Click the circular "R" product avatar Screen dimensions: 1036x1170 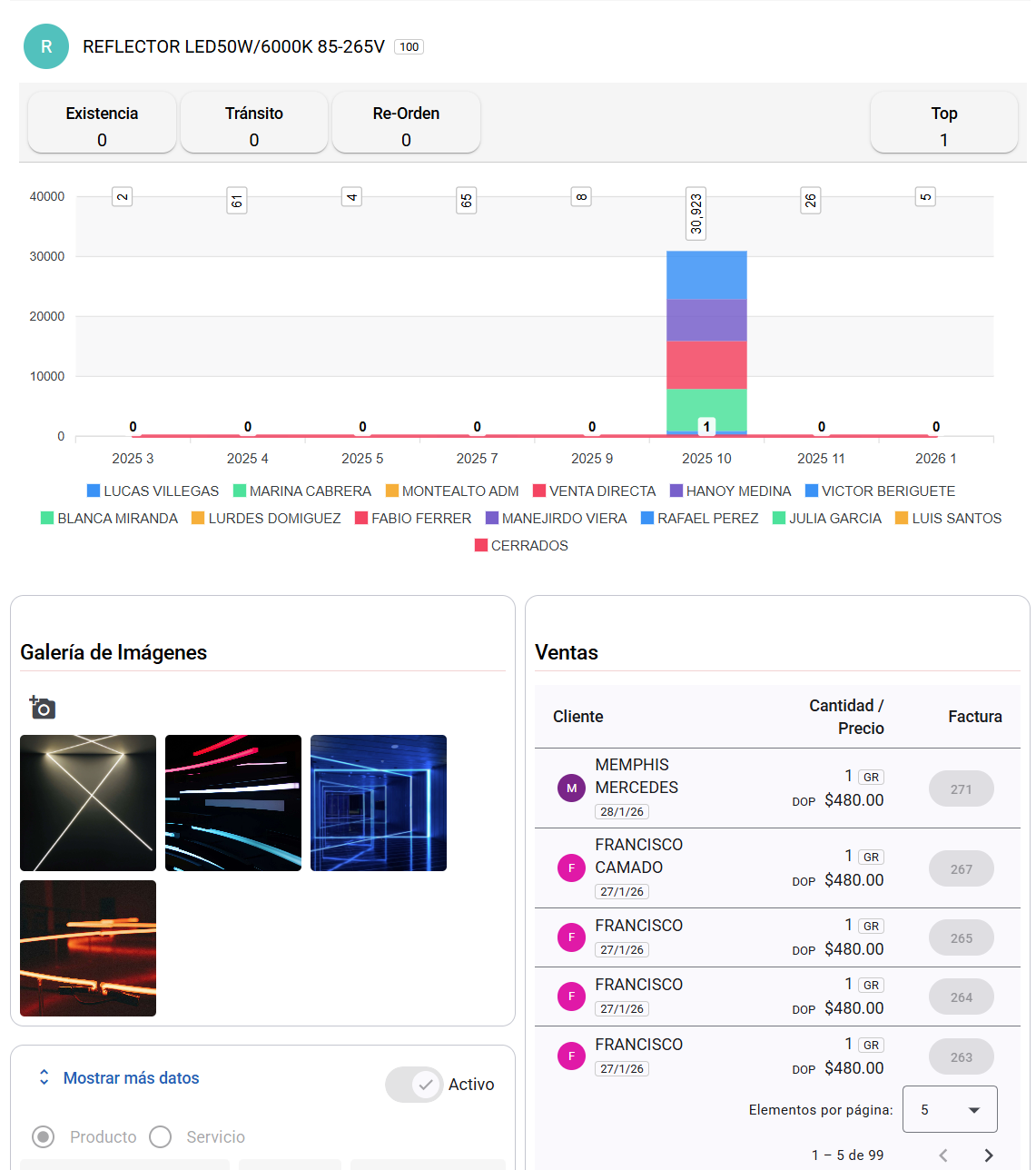point(45,46)
